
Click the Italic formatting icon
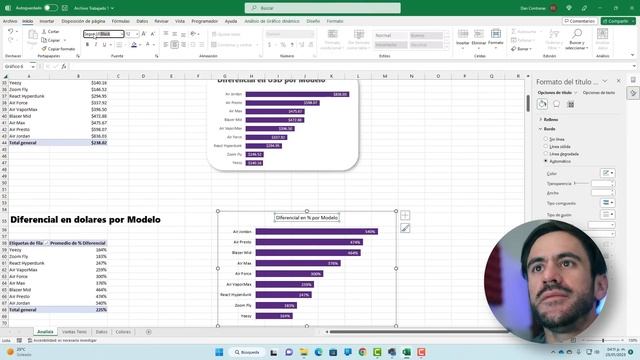click(x=96, y=44)
